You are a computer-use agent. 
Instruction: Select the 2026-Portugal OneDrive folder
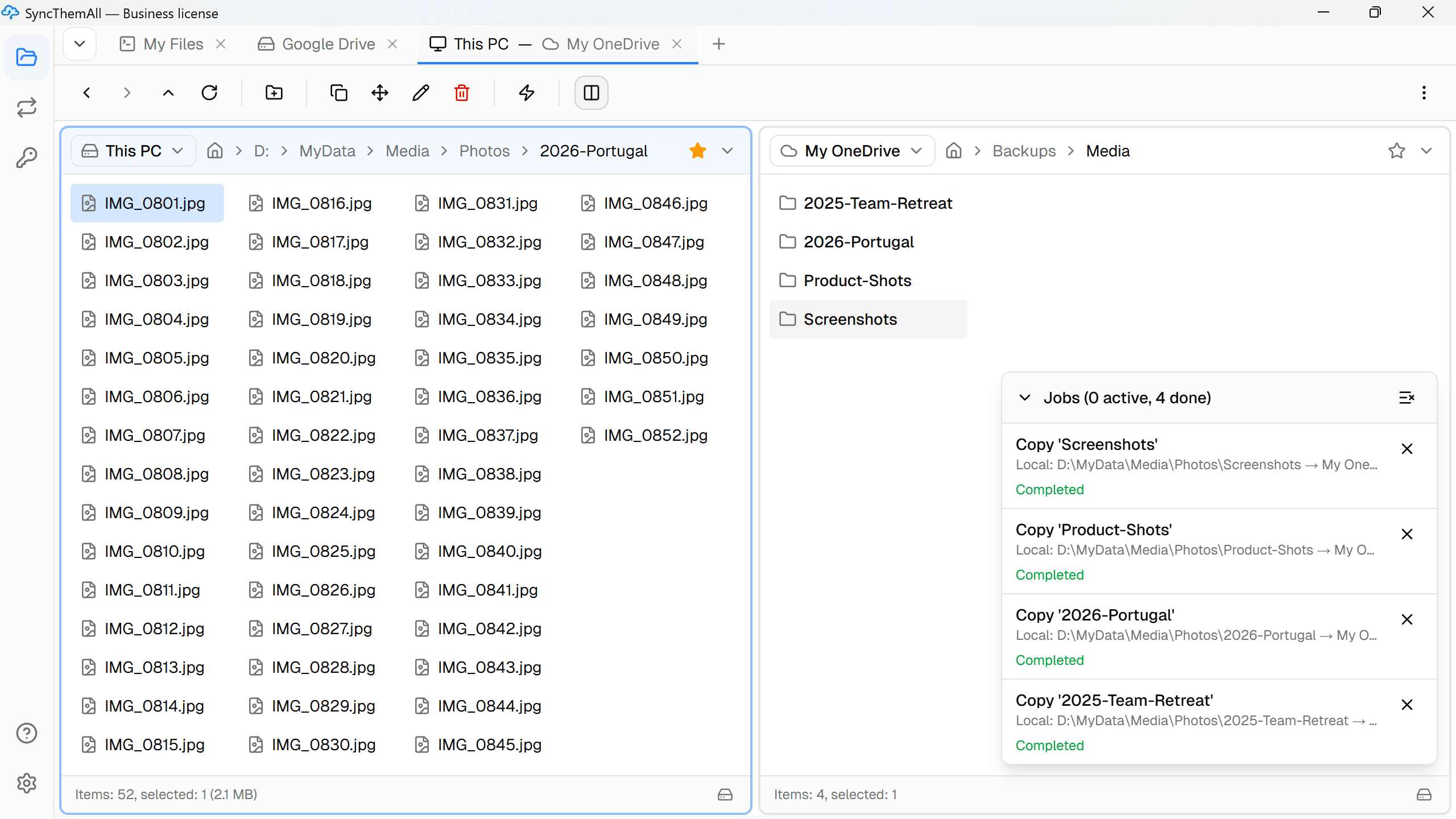click(x=868, y=242)
